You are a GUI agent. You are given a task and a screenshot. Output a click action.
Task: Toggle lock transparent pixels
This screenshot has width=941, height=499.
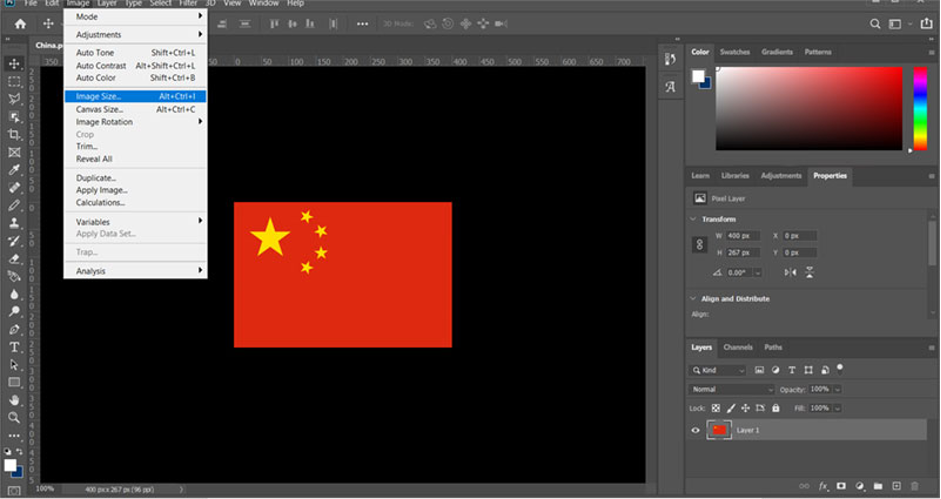(716, 408)
